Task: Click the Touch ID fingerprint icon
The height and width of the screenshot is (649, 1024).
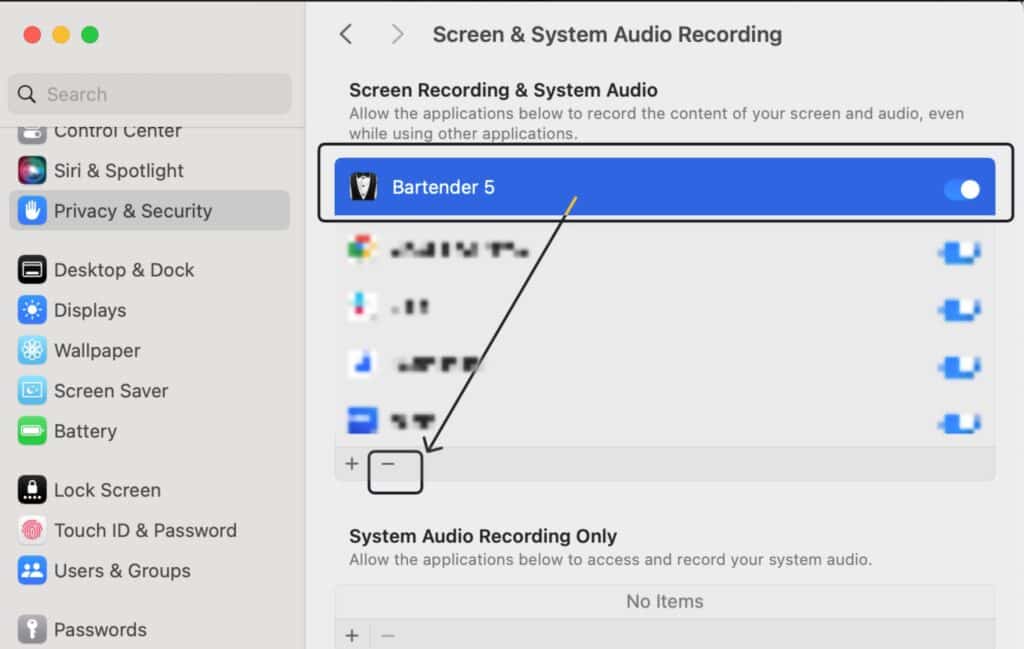Action: point(32,530)
